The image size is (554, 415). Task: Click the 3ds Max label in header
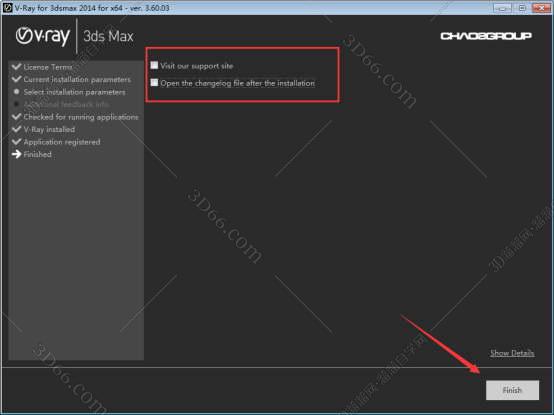click(108, 36)
